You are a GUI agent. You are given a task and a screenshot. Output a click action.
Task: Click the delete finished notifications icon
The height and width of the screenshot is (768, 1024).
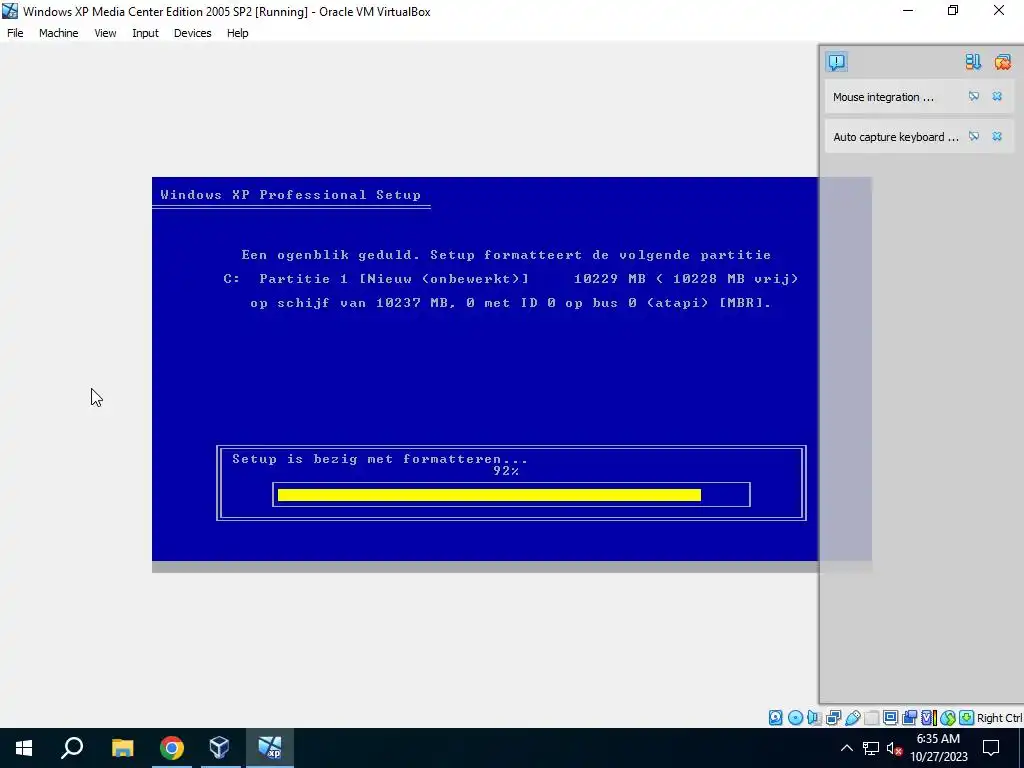coord(1002,62)
